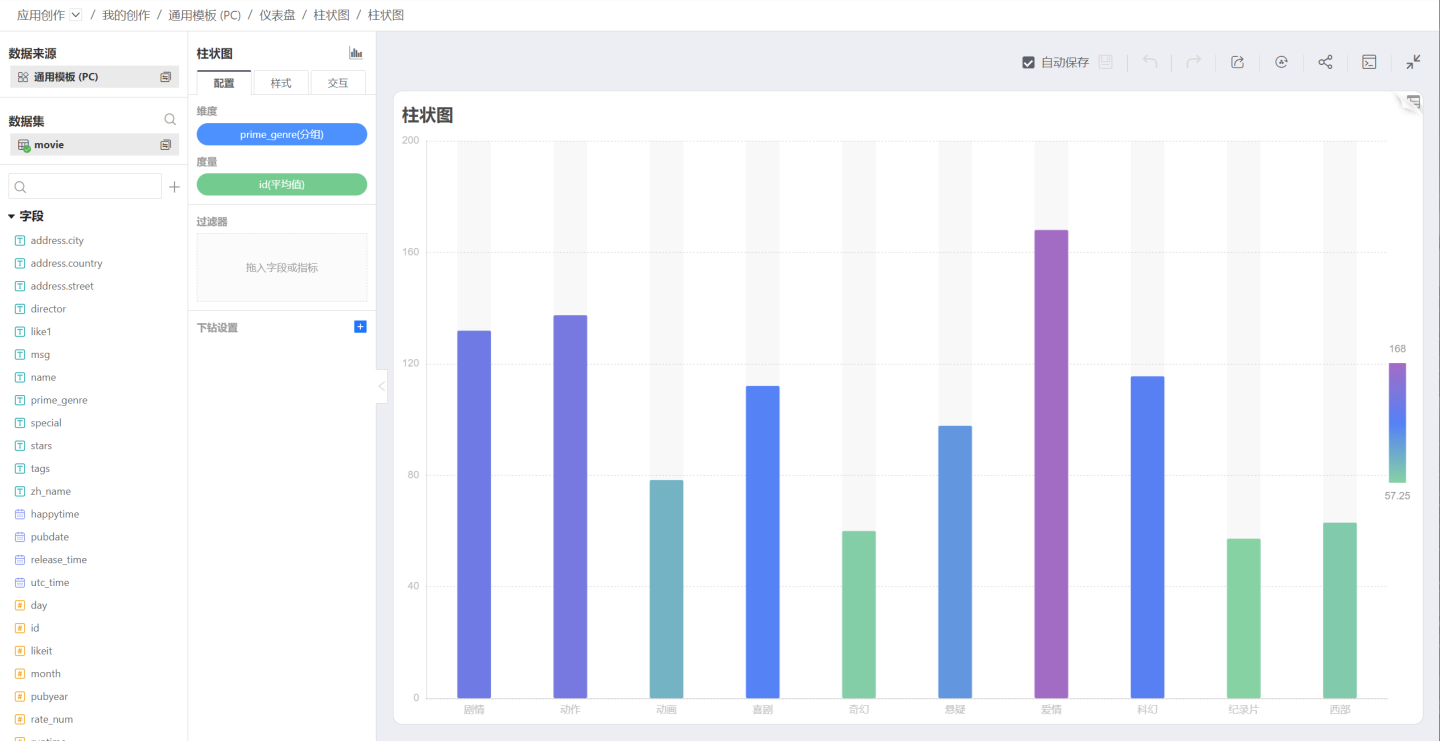The height and width of the screenshot is (741, 1440).
Task: Uncheck the 自动保存 checkbox
Action: (1028, 62)
